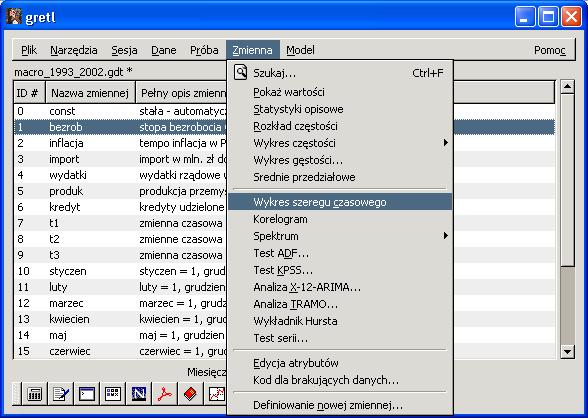Select the luty variable row
588x418 pixels.
(120, 287)
